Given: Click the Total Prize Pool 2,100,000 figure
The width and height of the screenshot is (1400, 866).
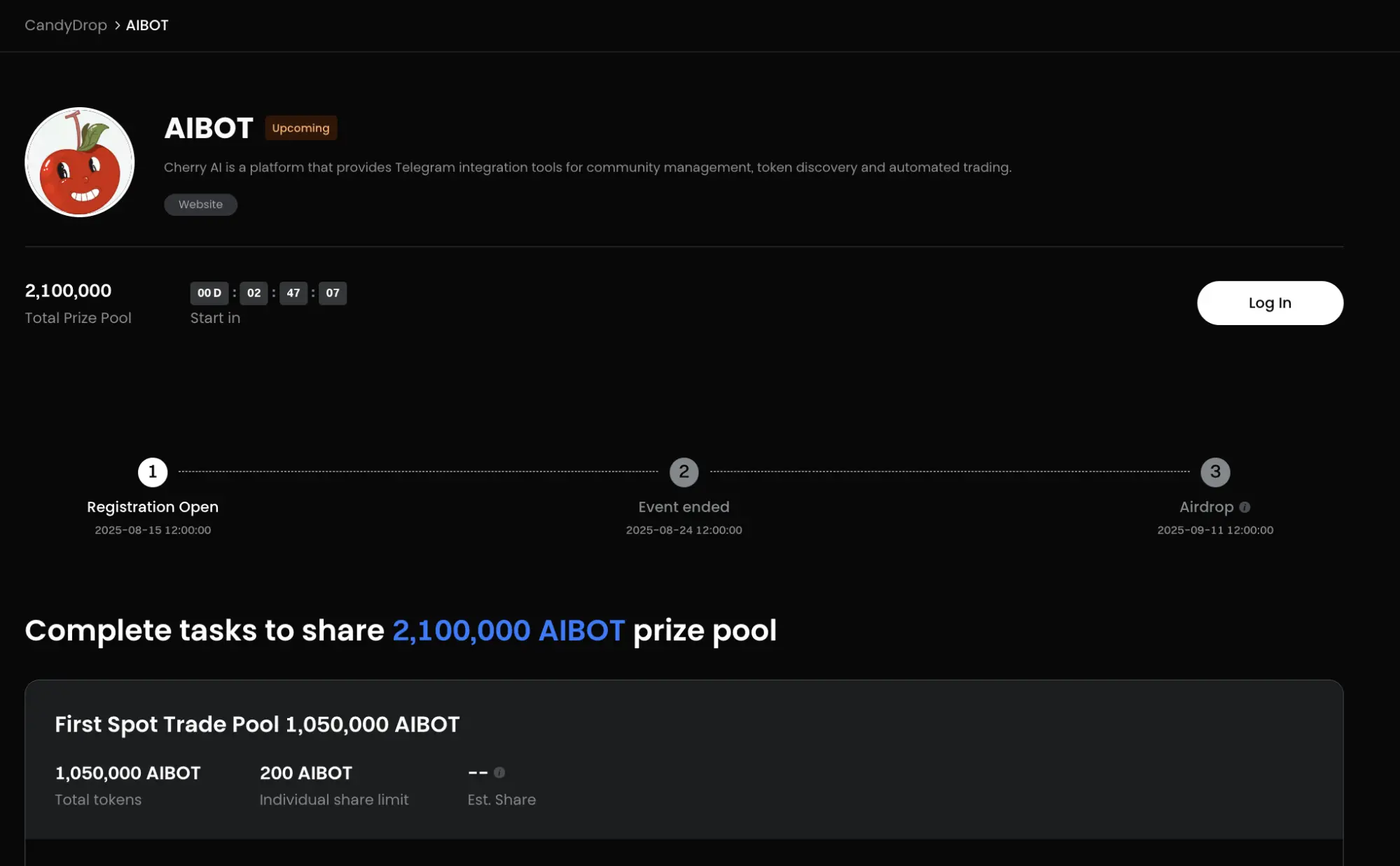Looking at the screenshot, I should (68, 291).
